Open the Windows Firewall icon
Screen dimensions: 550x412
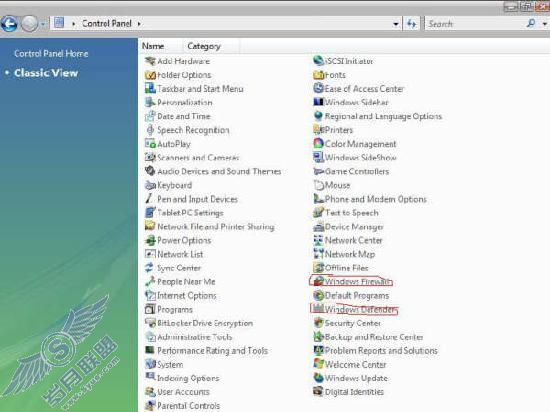[318, 282]
